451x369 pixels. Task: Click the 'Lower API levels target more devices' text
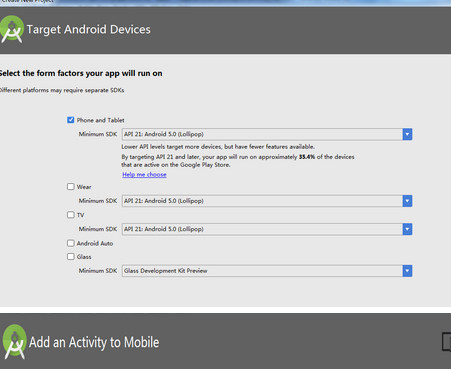(x=218, y=147)
